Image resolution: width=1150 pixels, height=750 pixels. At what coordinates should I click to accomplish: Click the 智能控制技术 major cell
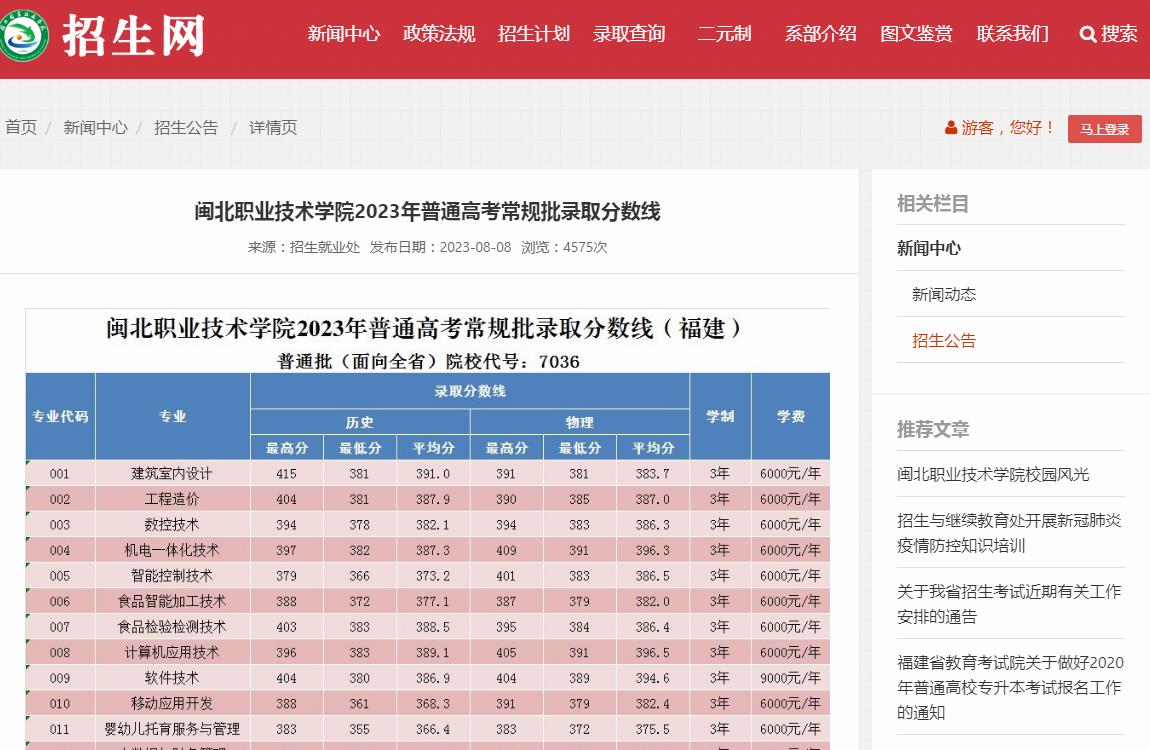coord(172,576)
